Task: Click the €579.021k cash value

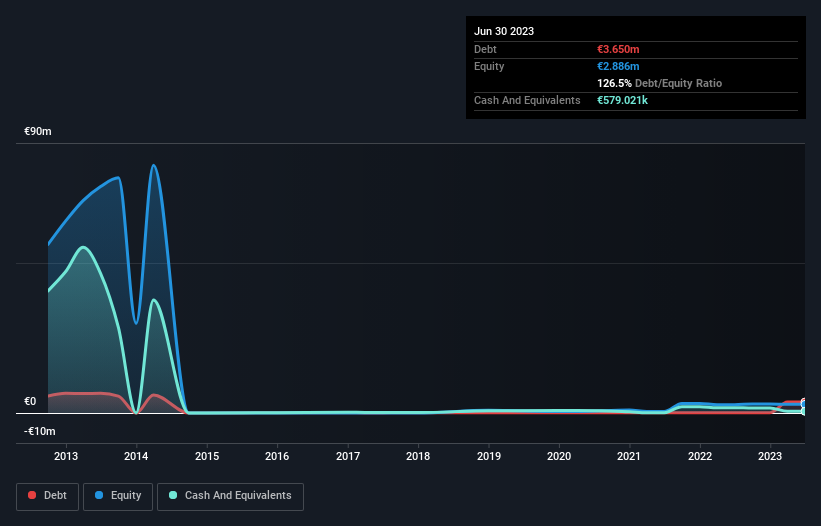Action: click(623, 100)
